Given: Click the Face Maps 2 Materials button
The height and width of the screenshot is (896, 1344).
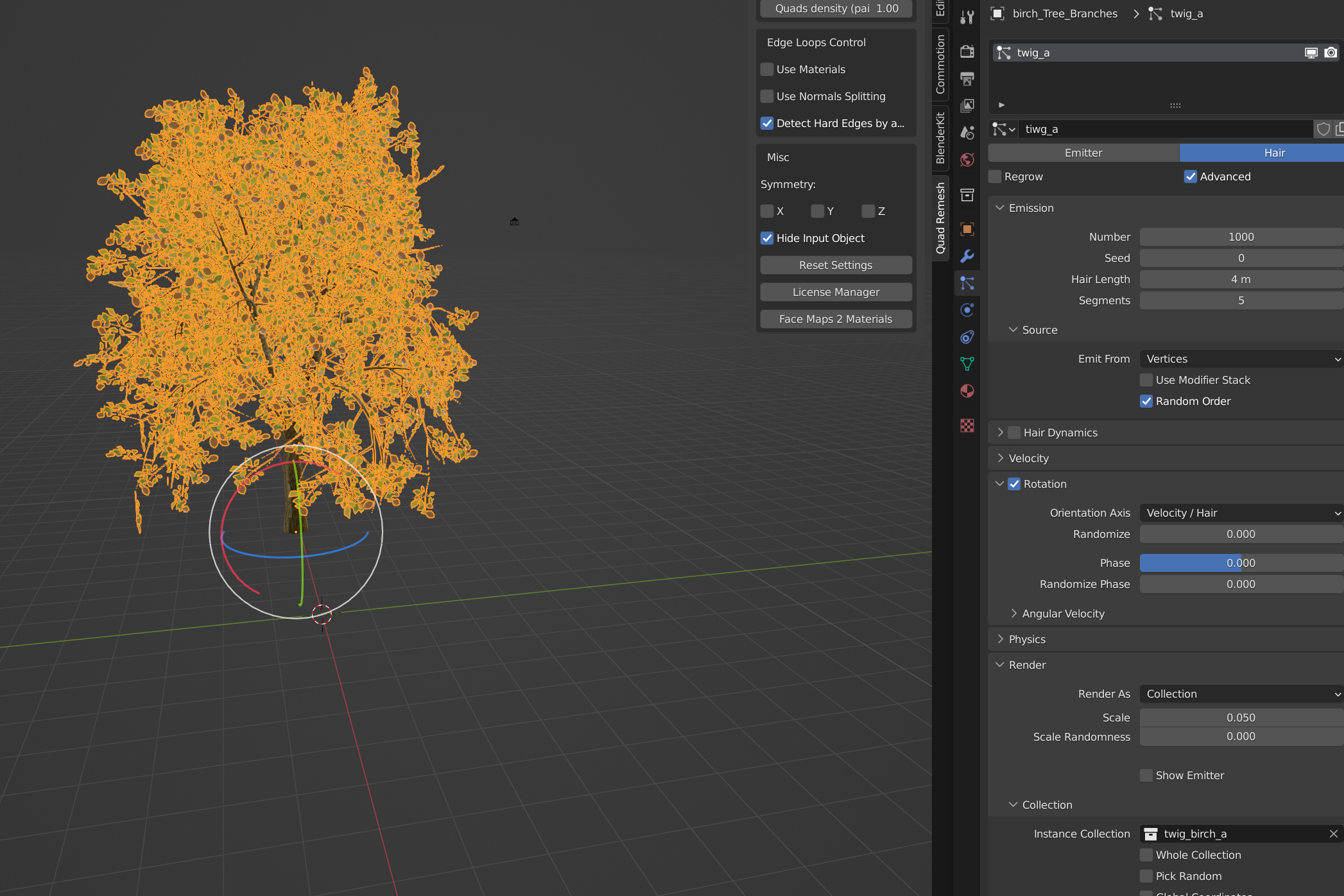Looking at the screenshot, I should 836,319.
